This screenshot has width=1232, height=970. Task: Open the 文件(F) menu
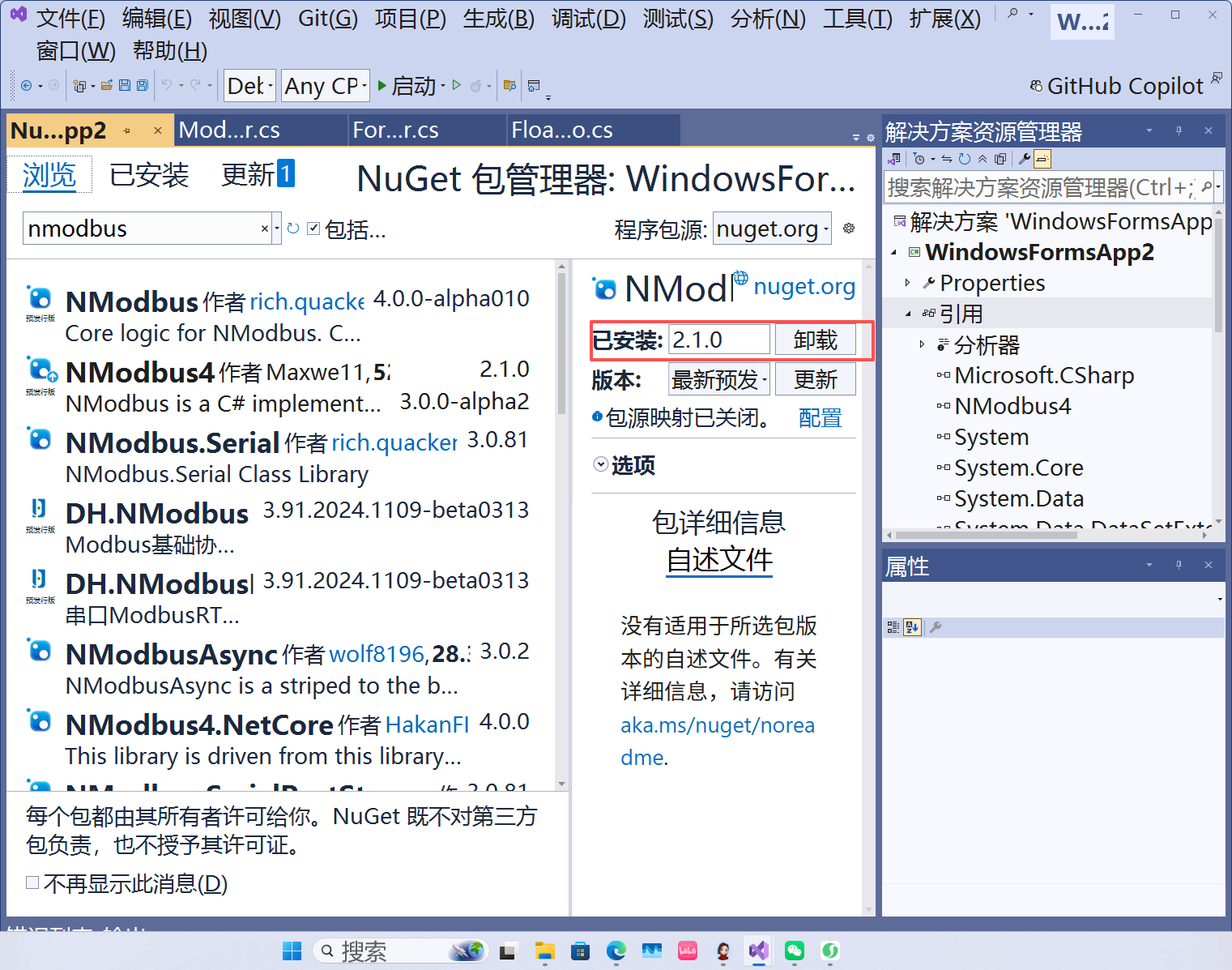click(70, 18)
